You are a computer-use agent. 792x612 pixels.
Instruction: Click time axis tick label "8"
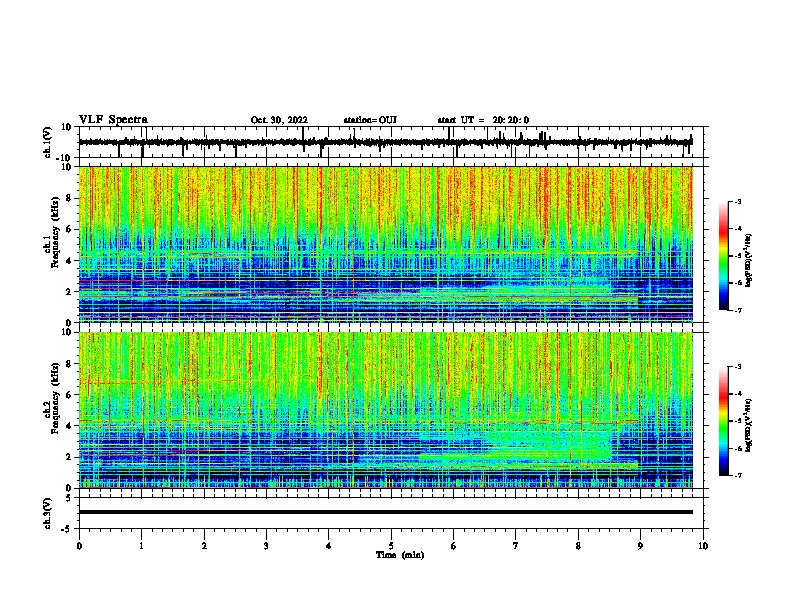click(x=578, y=546)
